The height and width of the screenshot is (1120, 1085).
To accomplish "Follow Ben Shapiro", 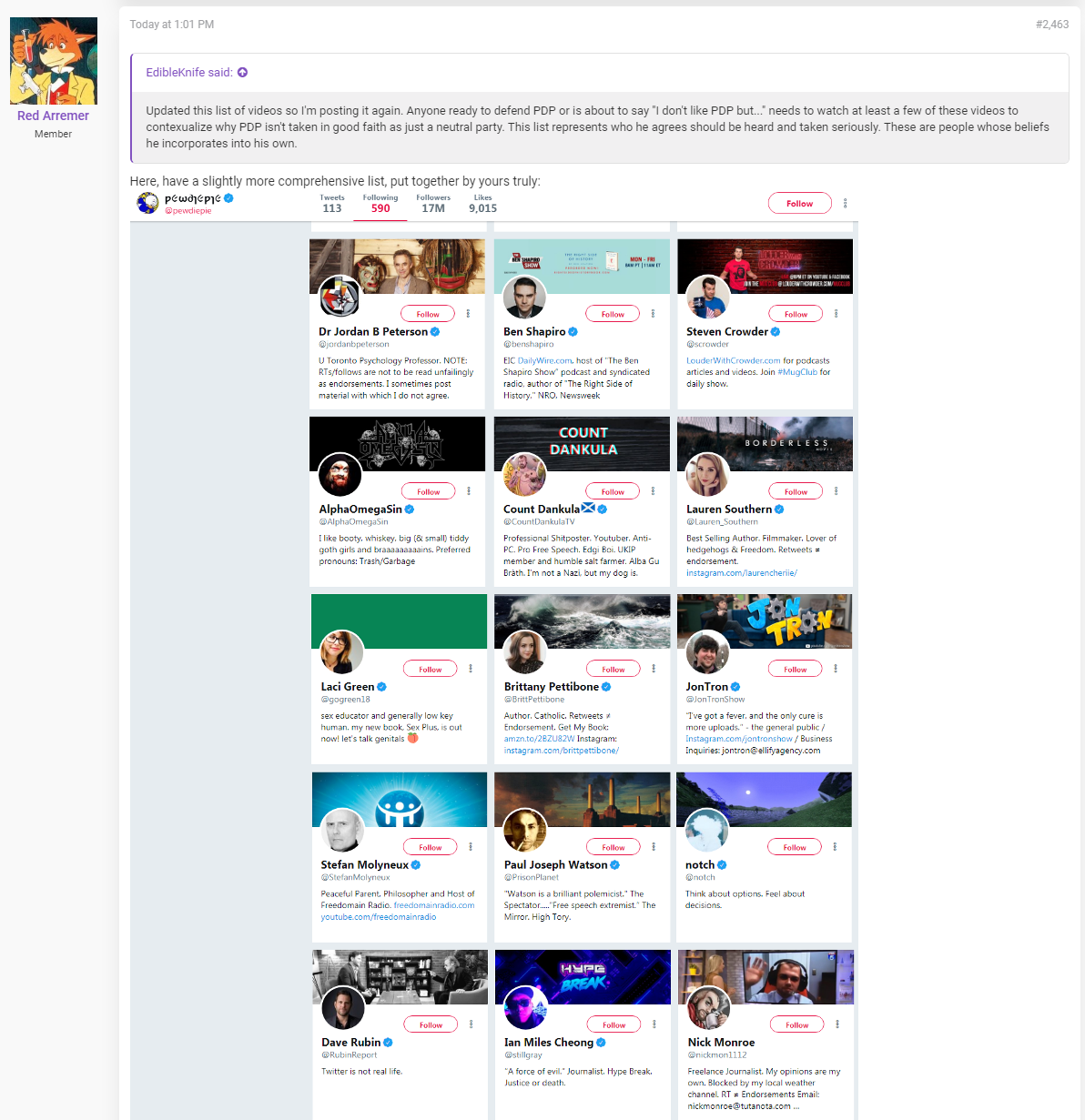I will [x=613, y=314].
